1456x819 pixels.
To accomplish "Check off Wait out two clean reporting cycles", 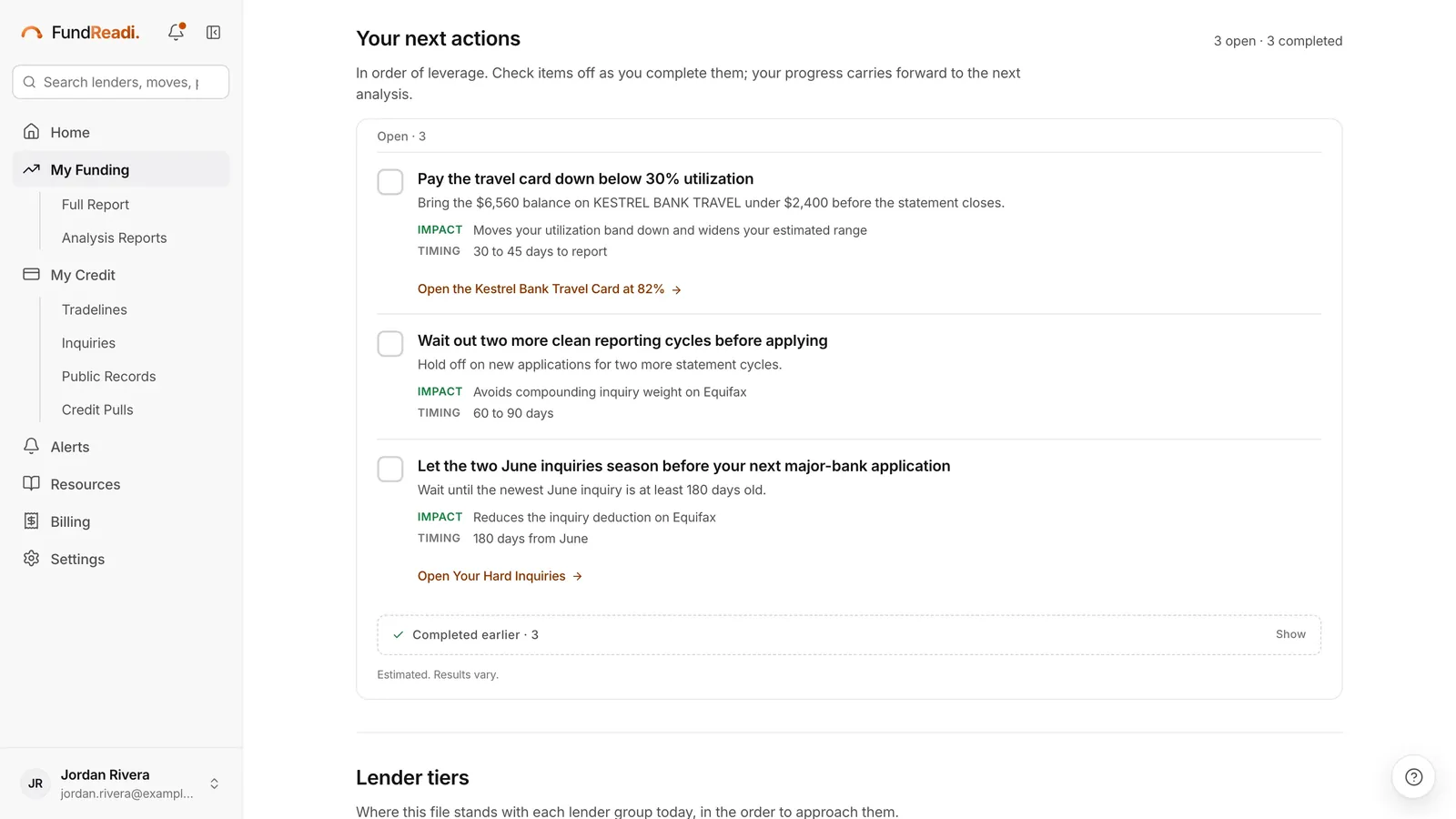I will (x=390, y=344).
